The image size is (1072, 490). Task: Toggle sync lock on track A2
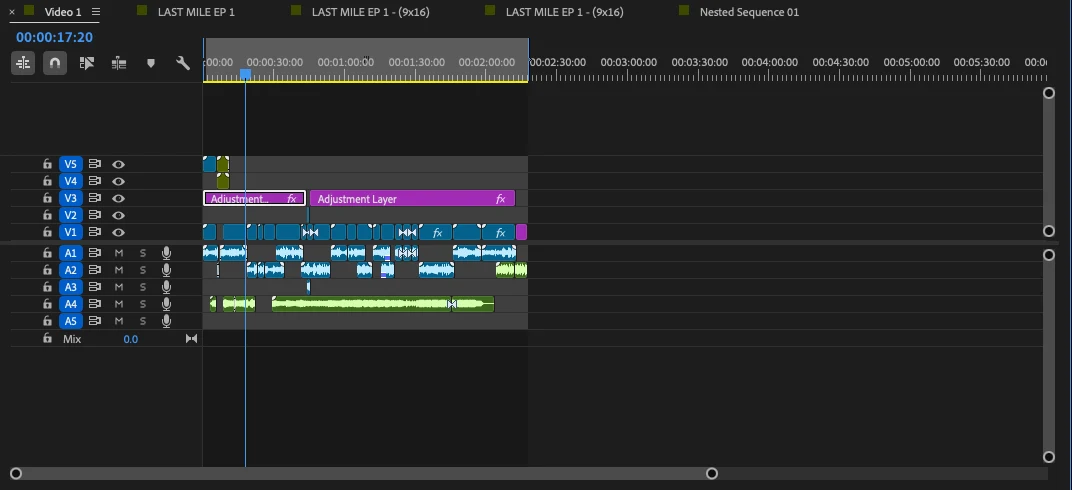pos(94,270)
